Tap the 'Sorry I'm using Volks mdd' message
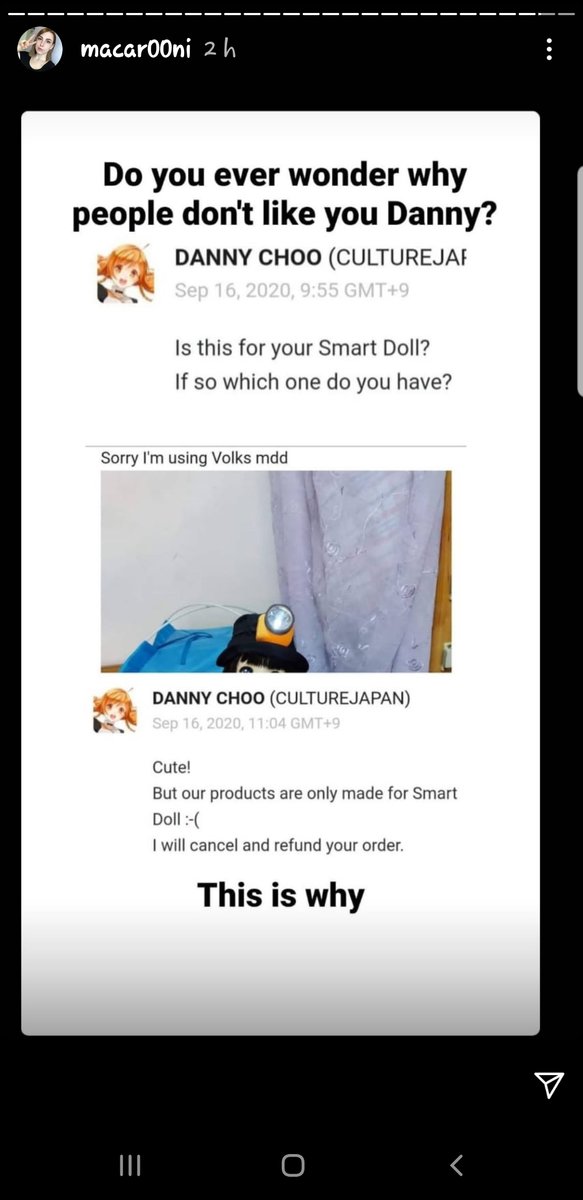Viewport: 583px width, 1200px height. tap(194, 458)
